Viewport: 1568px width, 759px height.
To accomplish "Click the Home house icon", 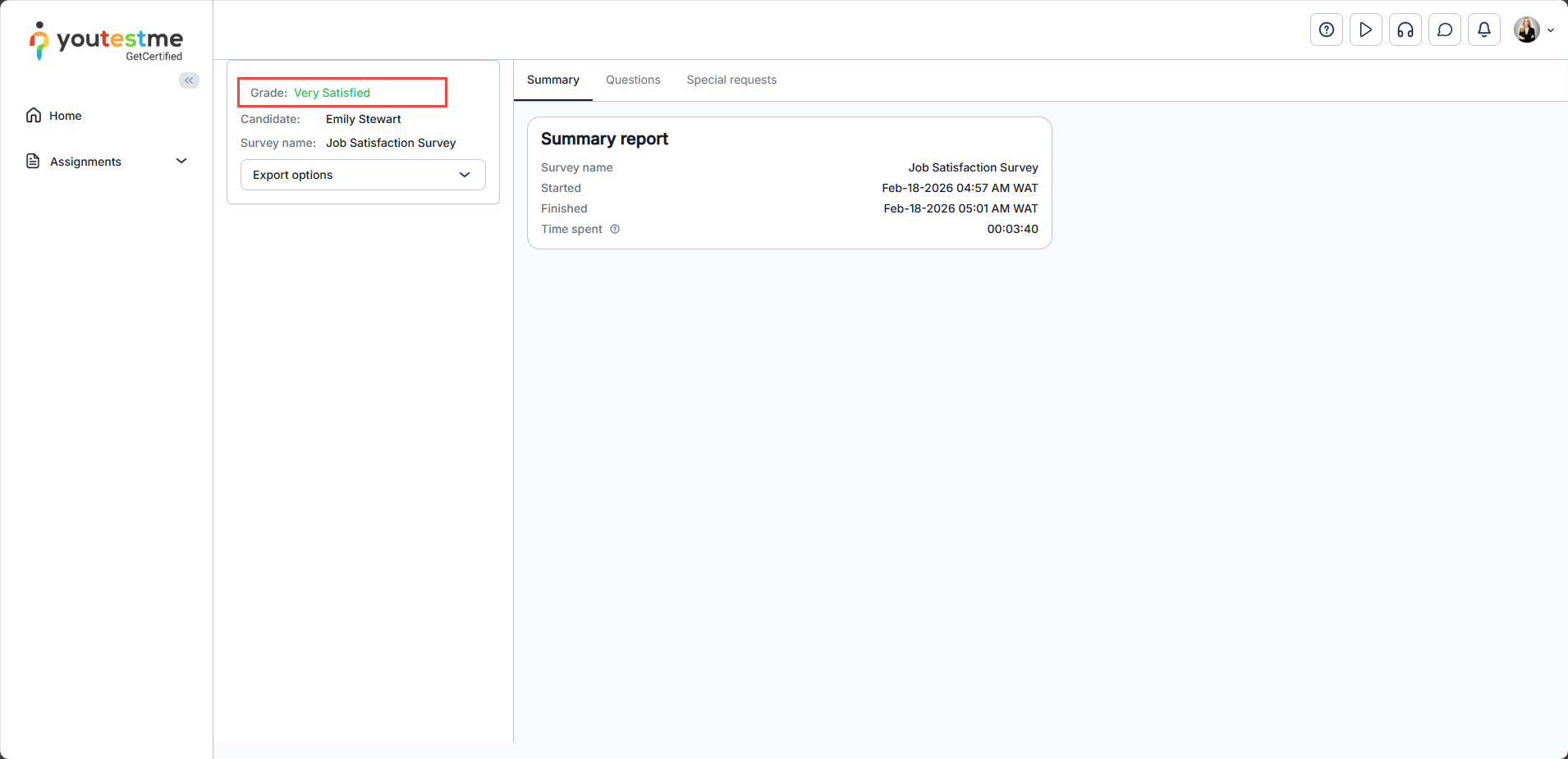I will tap(34, 116).
